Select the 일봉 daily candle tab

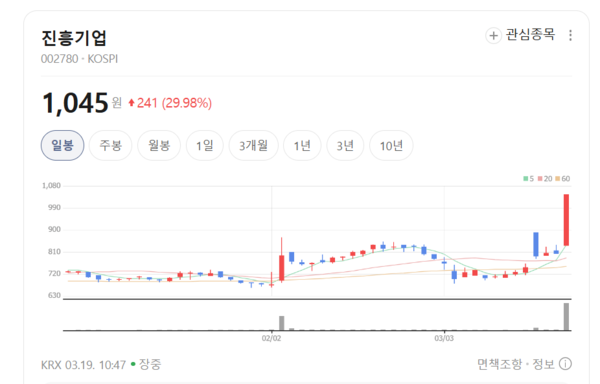pos(62,145)
